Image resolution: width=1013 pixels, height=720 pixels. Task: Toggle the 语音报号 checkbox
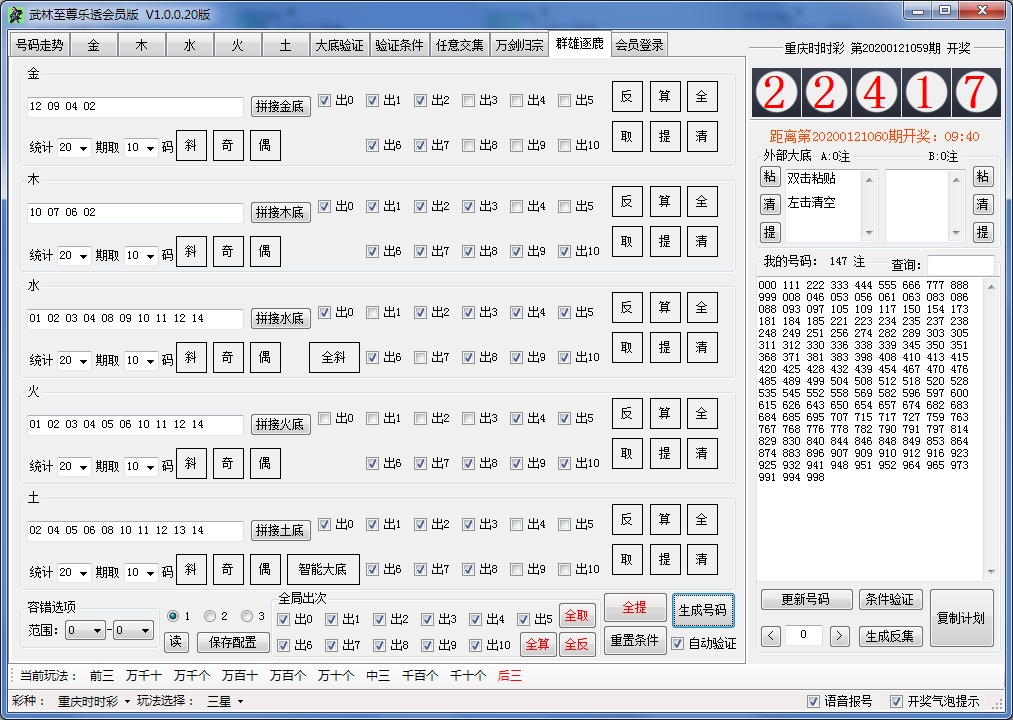[814, 701]
